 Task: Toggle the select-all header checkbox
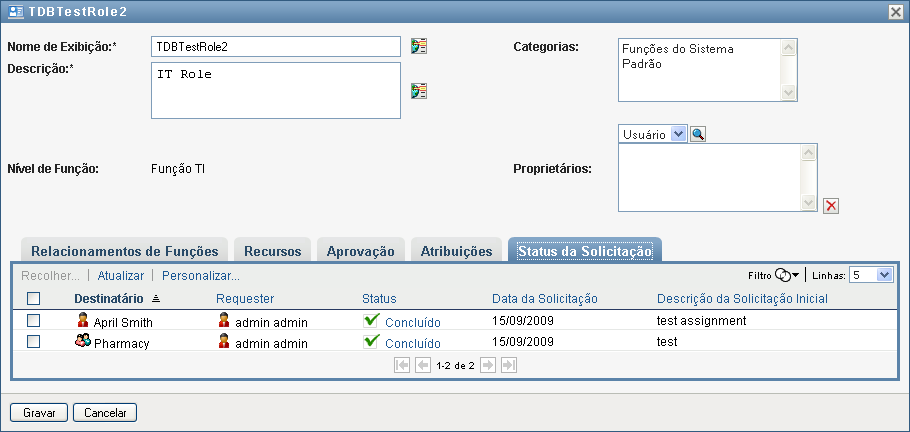coord(34,298)
